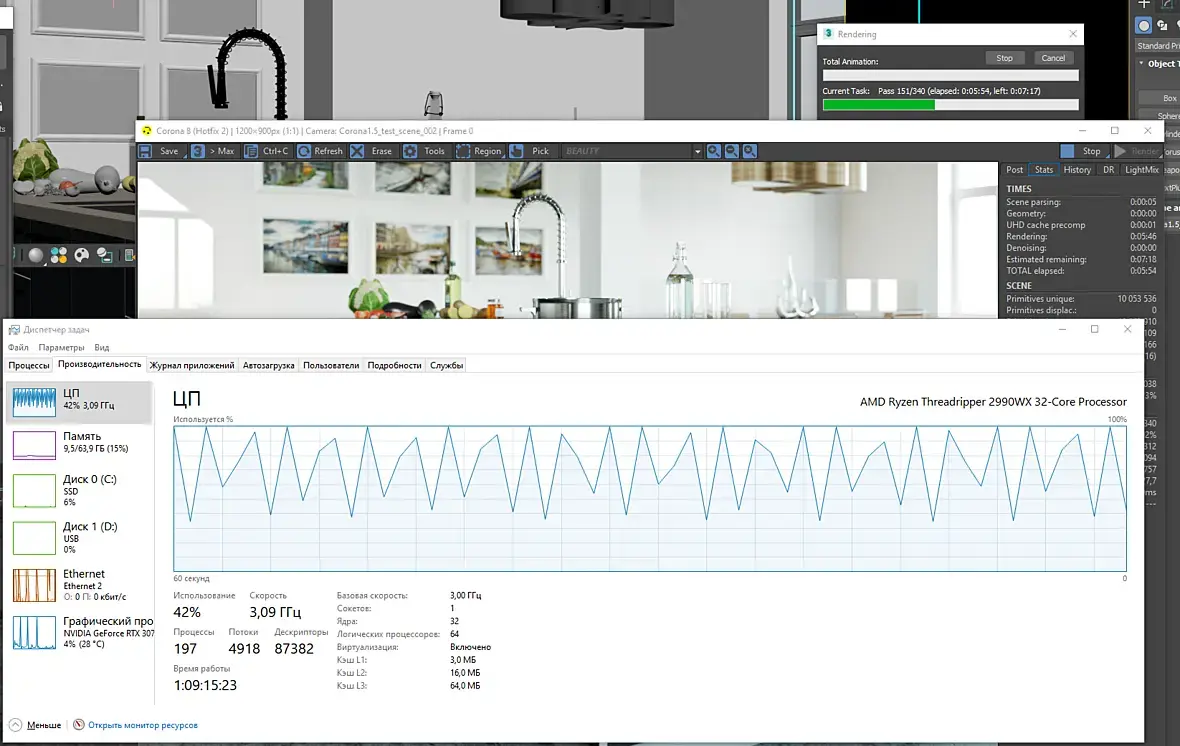
Task: Click 'Primitives unique:' value 10 053 536
Action: pos(1136,299)
